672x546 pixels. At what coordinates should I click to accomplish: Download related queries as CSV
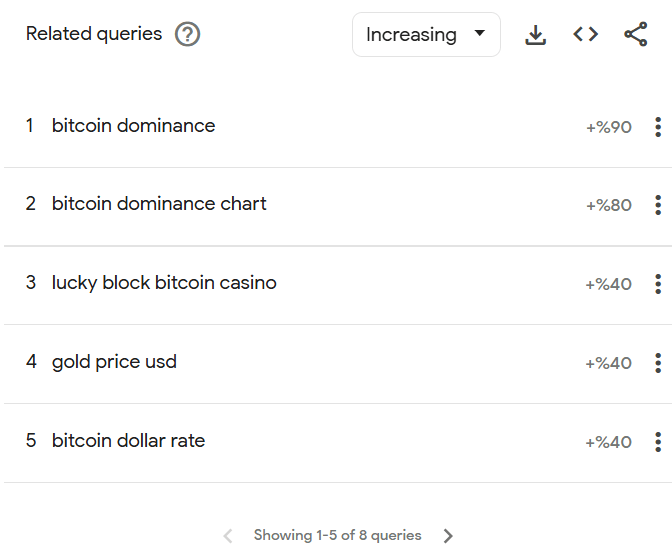tap(536, 35)
